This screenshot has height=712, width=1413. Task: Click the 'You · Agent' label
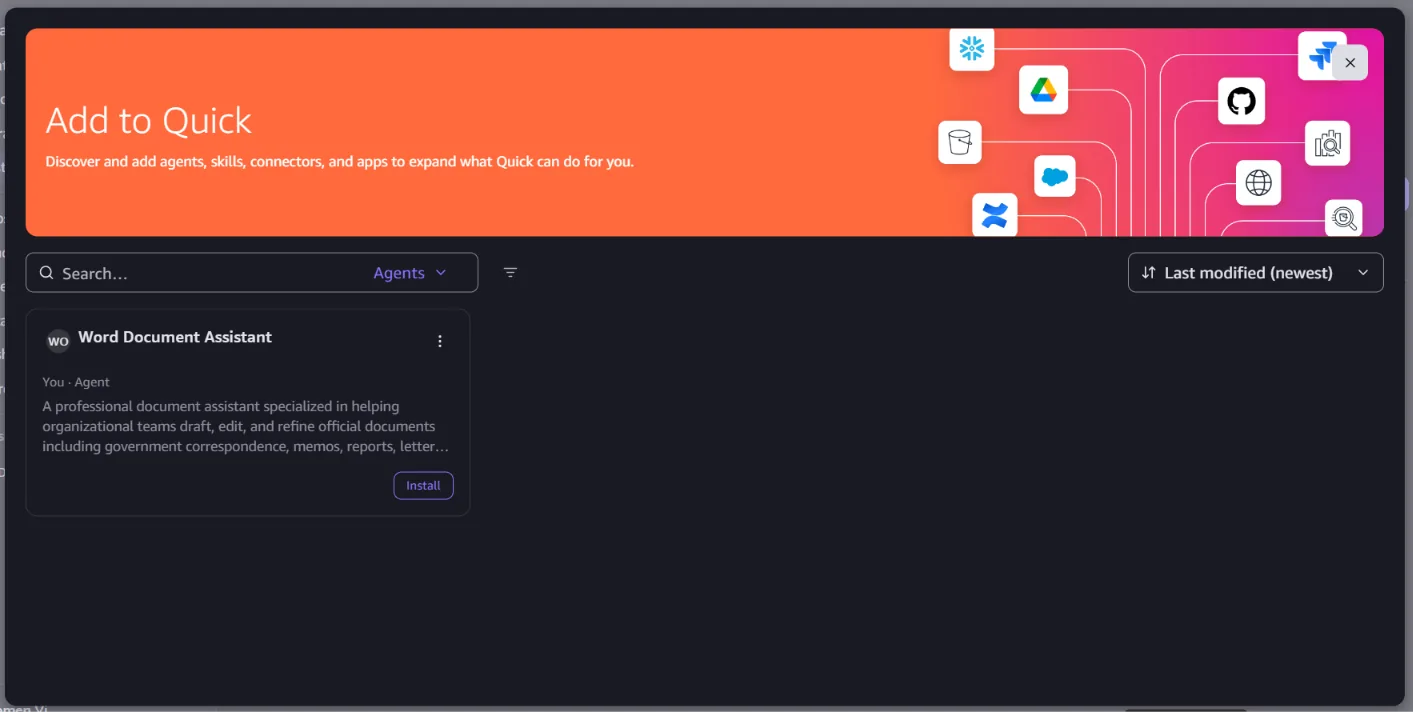click(x=76, y=382)
